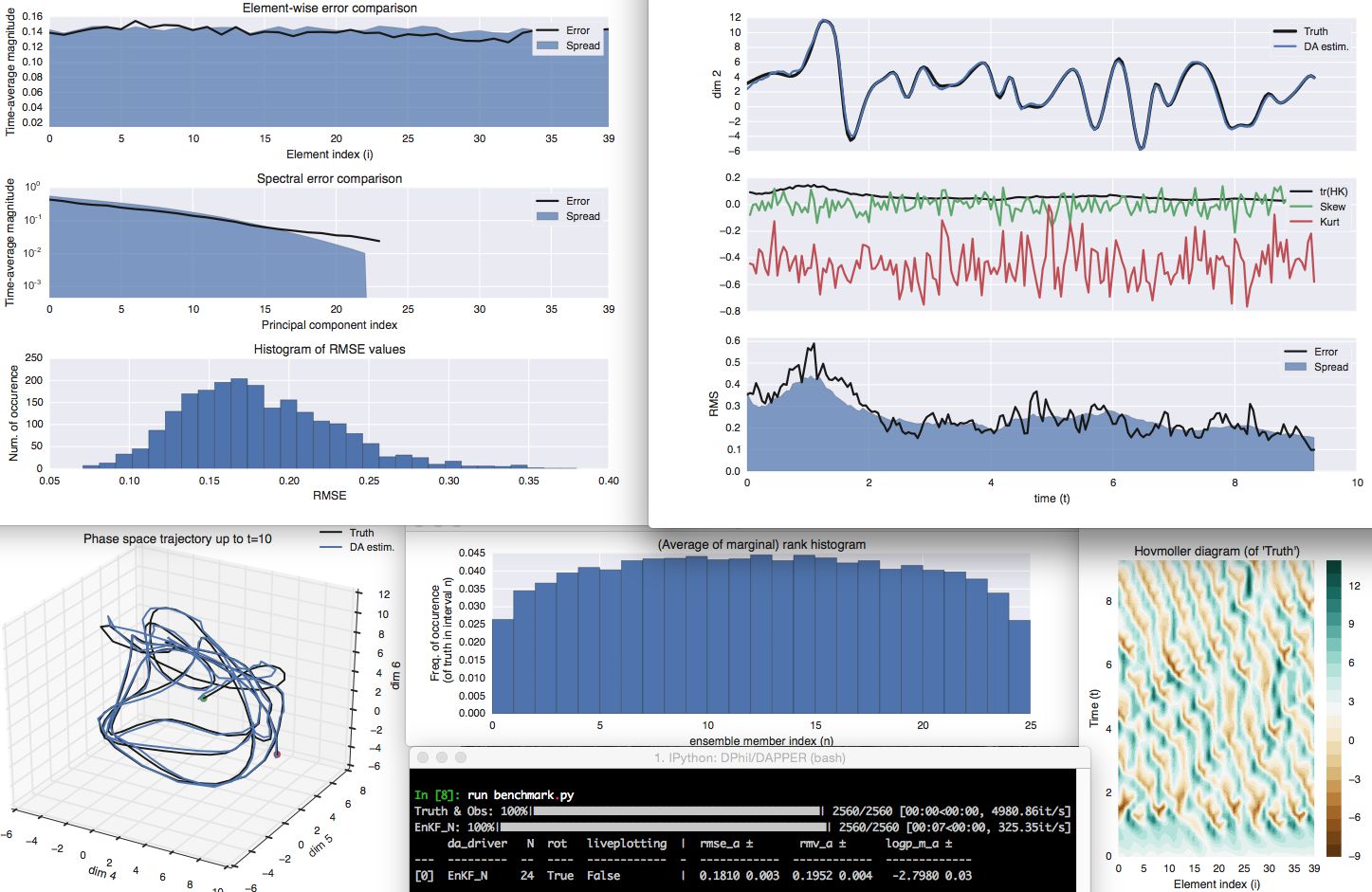Click the 'EnKF_N' progress bar in terminal
Viewport: 1372px width, 892px height.
coord(664,828)
